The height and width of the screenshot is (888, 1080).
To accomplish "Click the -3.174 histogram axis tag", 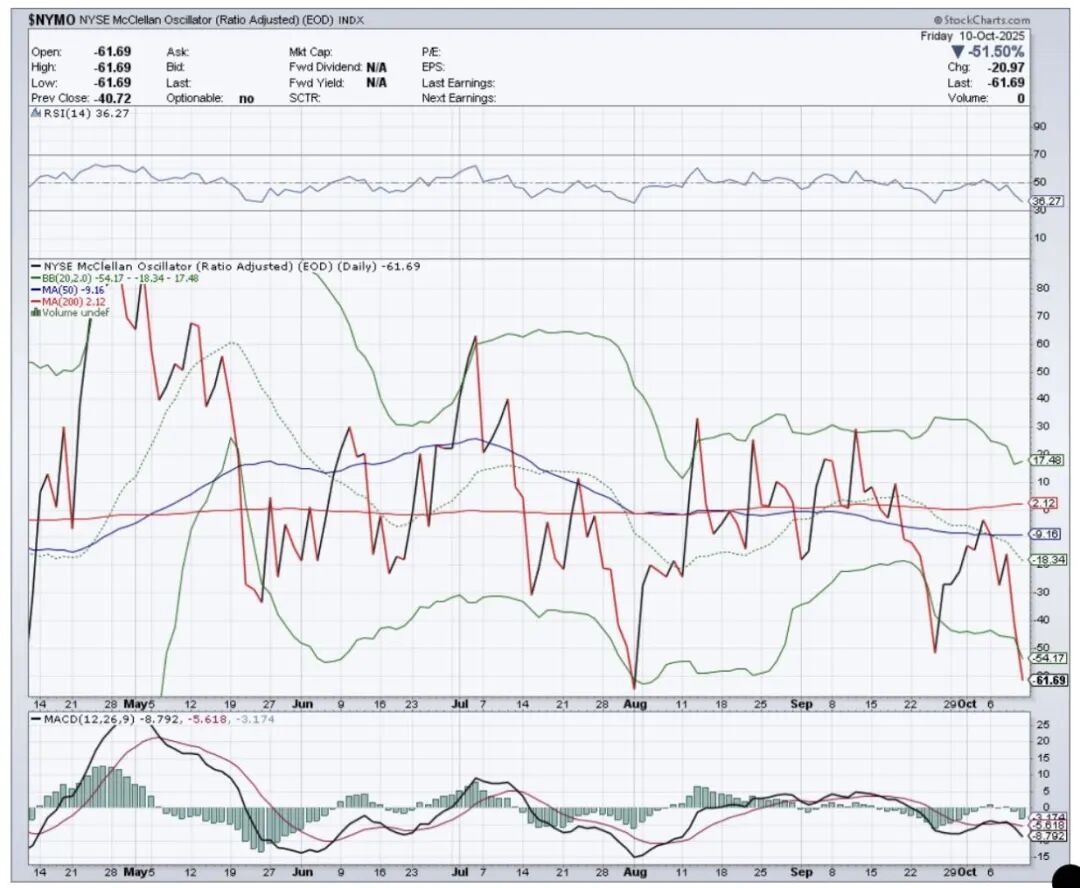I will 1047,817.
